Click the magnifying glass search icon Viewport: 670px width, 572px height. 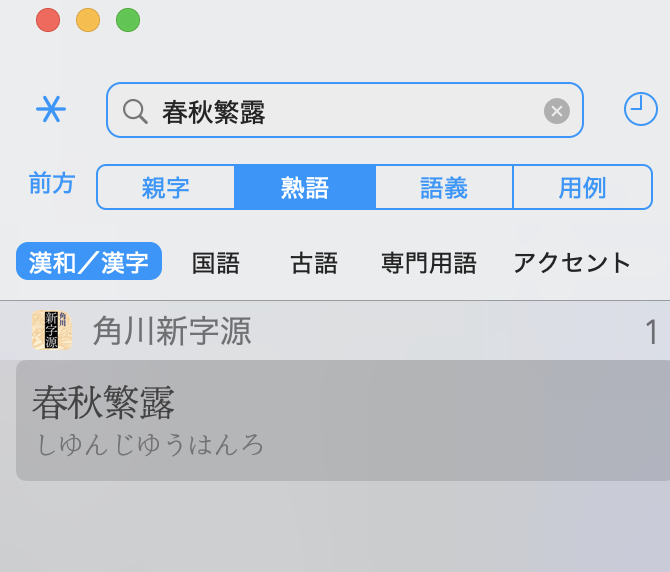click(x=135, y=111)
